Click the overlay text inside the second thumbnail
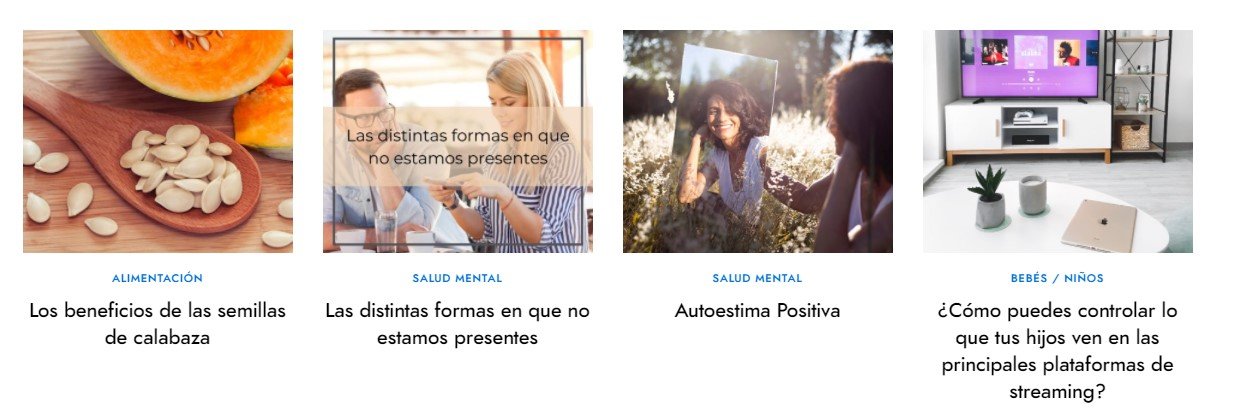 457,146
